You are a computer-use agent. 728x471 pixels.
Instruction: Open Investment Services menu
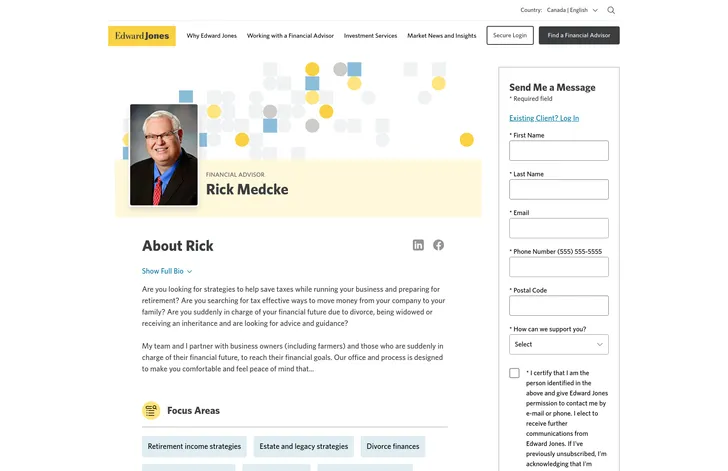click(x=370, y=36)
